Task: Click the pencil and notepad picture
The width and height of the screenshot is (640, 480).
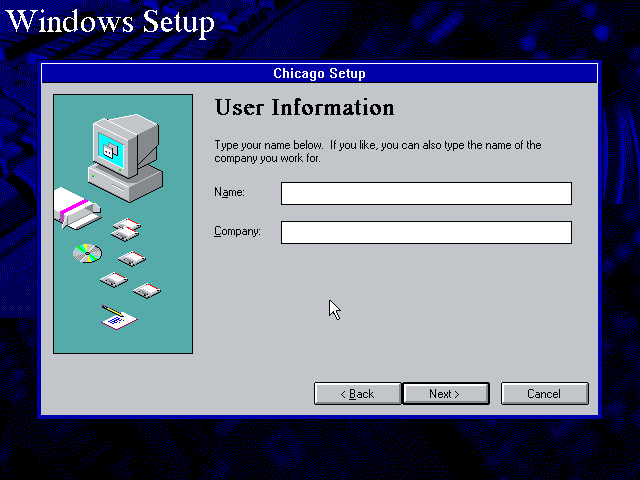Action: 119,317
